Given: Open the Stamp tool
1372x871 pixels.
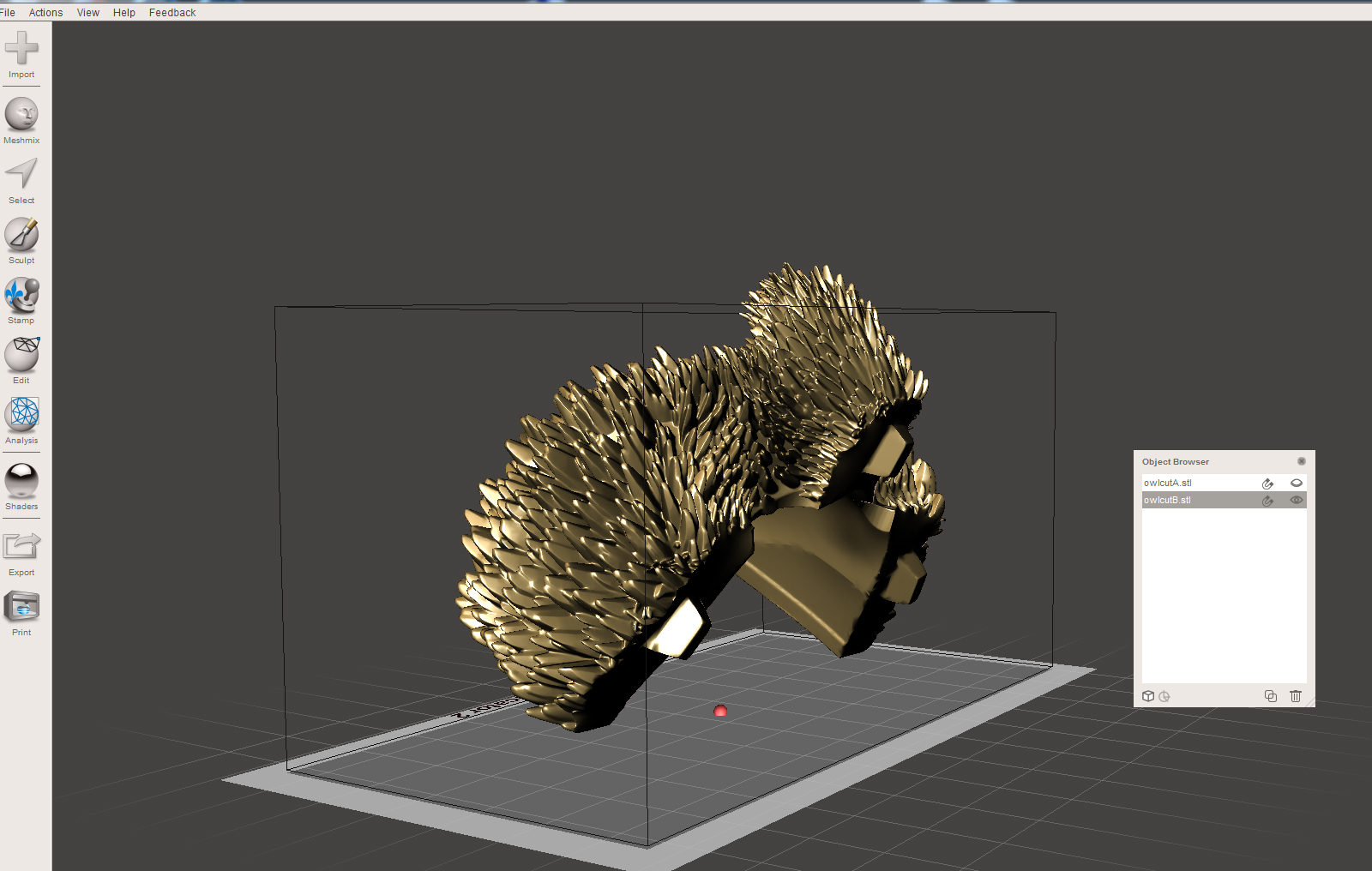Looking at the screenshot, I should coord(21,296).
